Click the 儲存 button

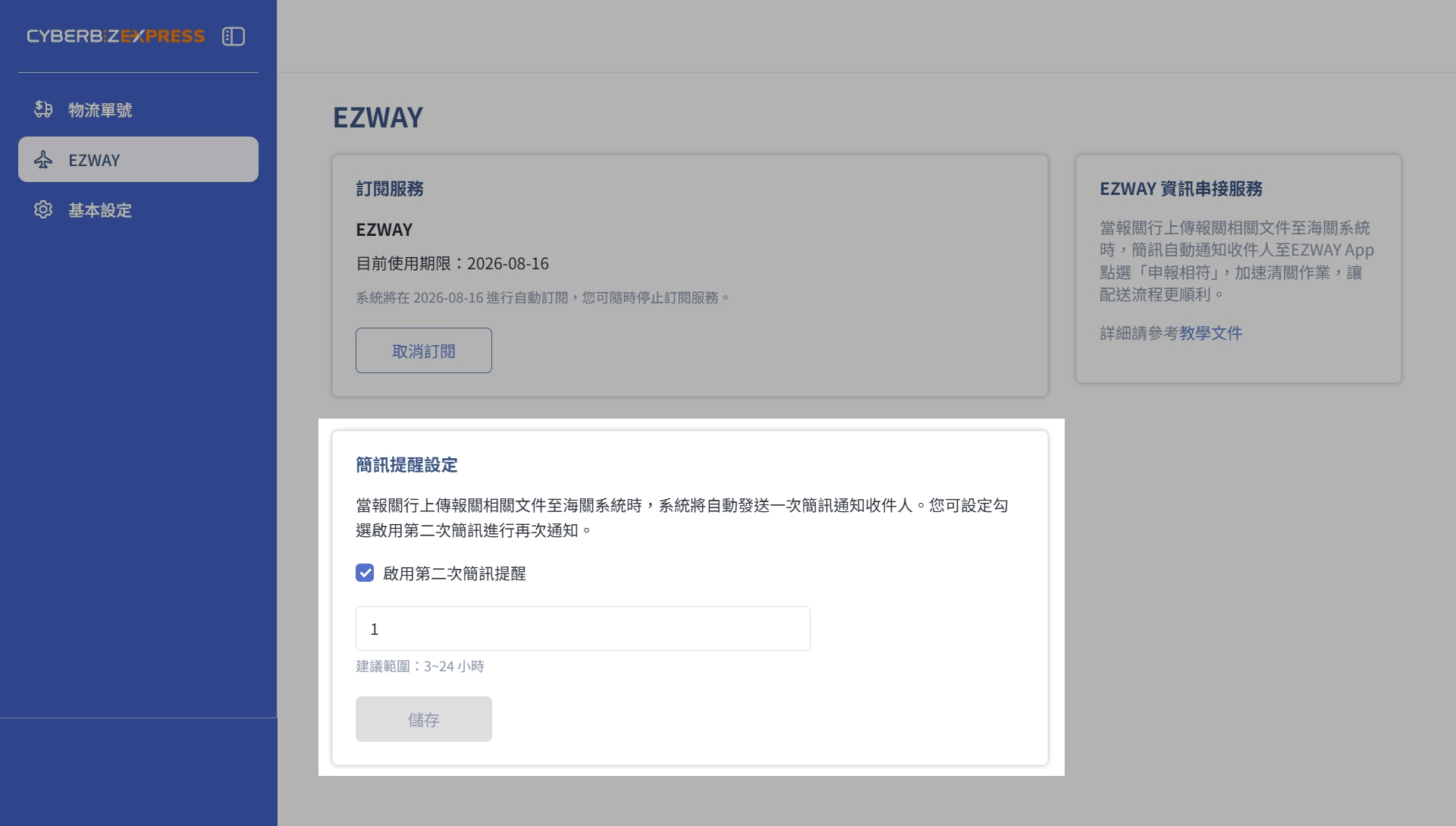pos(424,719)
